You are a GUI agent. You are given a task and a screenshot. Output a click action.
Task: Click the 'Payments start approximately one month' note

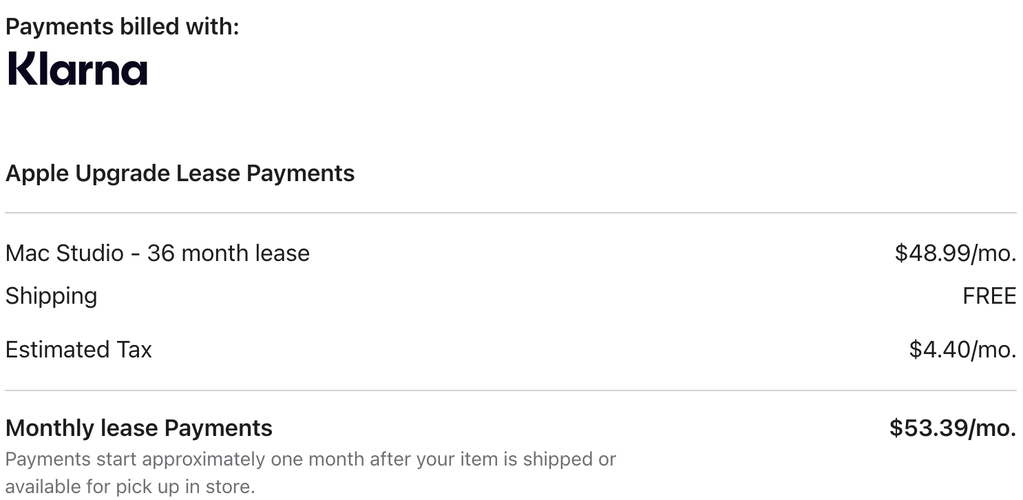(x=311, y=460)
